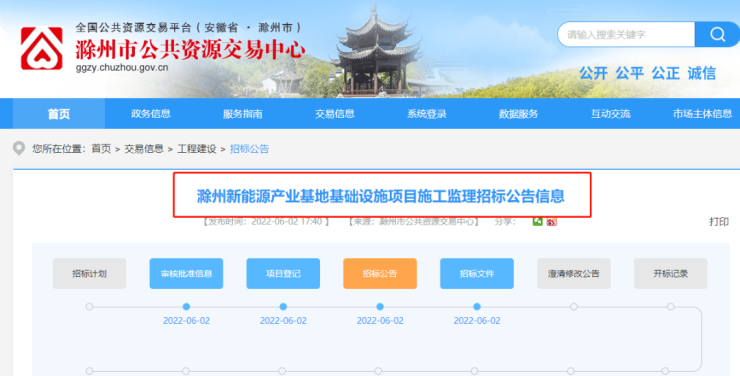Open the 系统登录 menu
Image resolution: width=740 pixels, height=376 pixels.
427,114
